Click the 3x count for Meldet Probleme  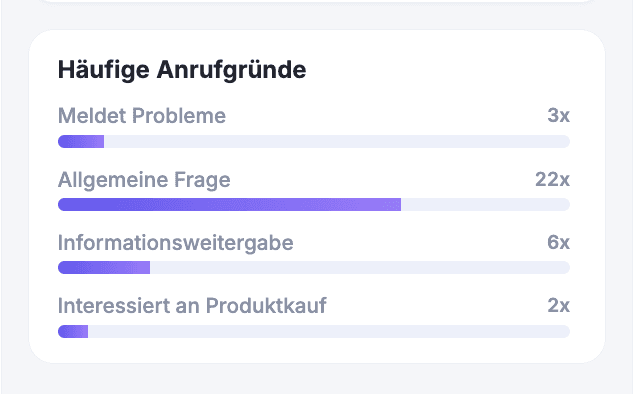coord(558,115)
